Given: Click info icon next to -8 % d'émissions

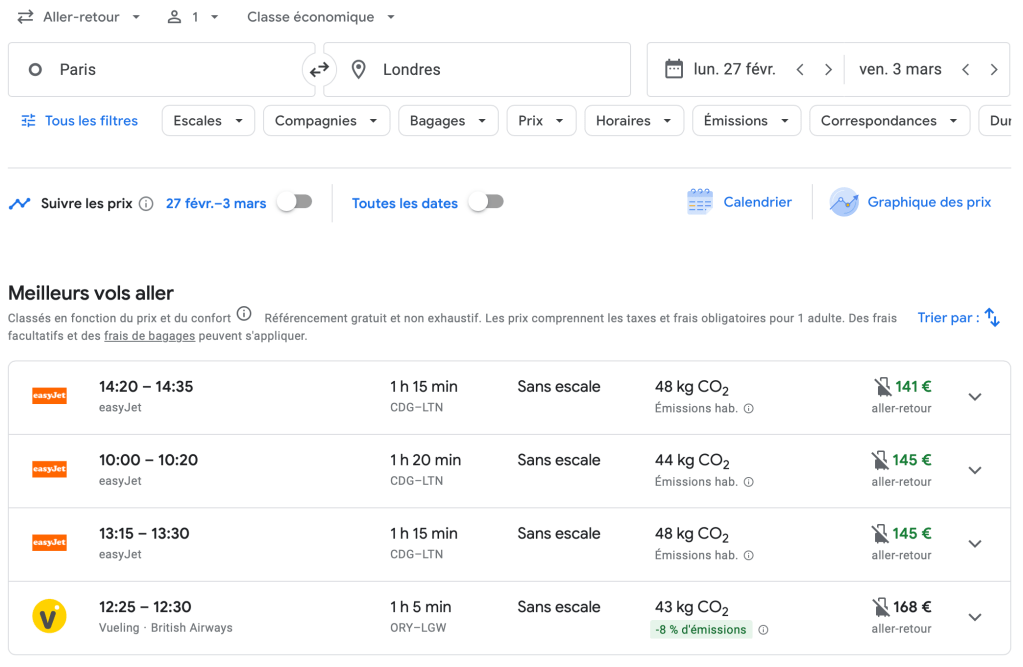Looking at the screenshot, I should click(x=763, y=630).
